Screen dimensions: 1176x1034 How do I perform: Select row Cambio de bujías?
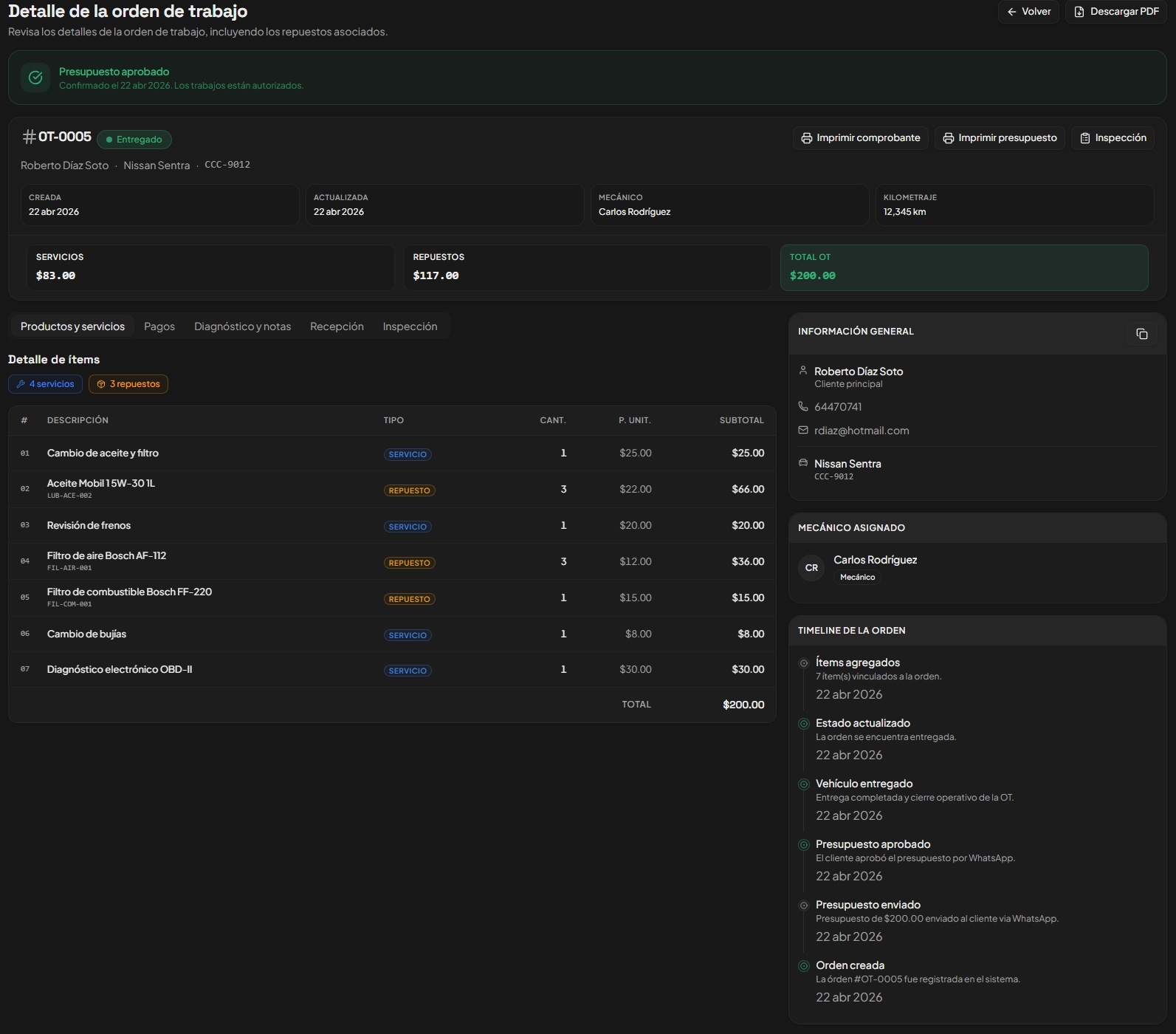(x=392, y=634)
